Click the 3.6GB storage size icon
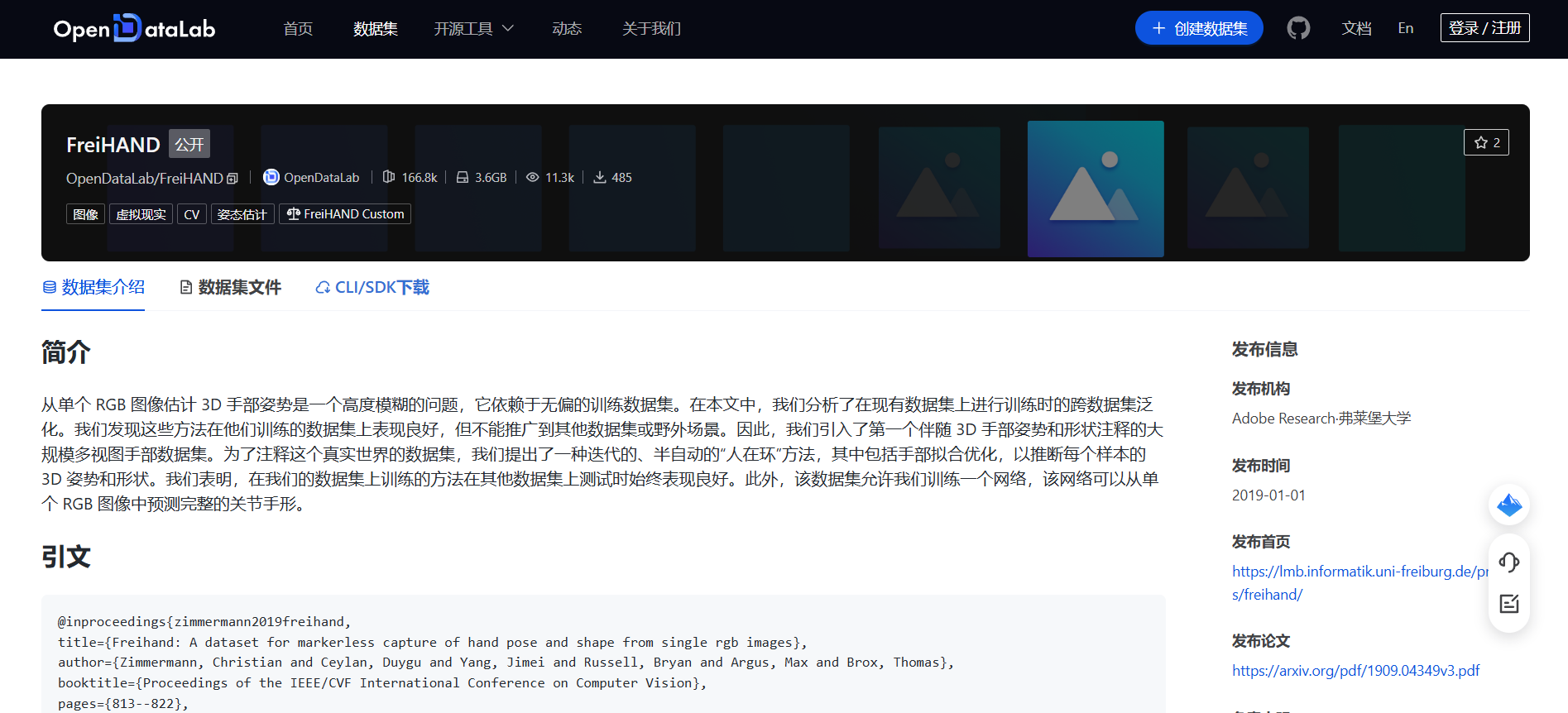The image size is (1568, 713). click(x=463, y=177)
